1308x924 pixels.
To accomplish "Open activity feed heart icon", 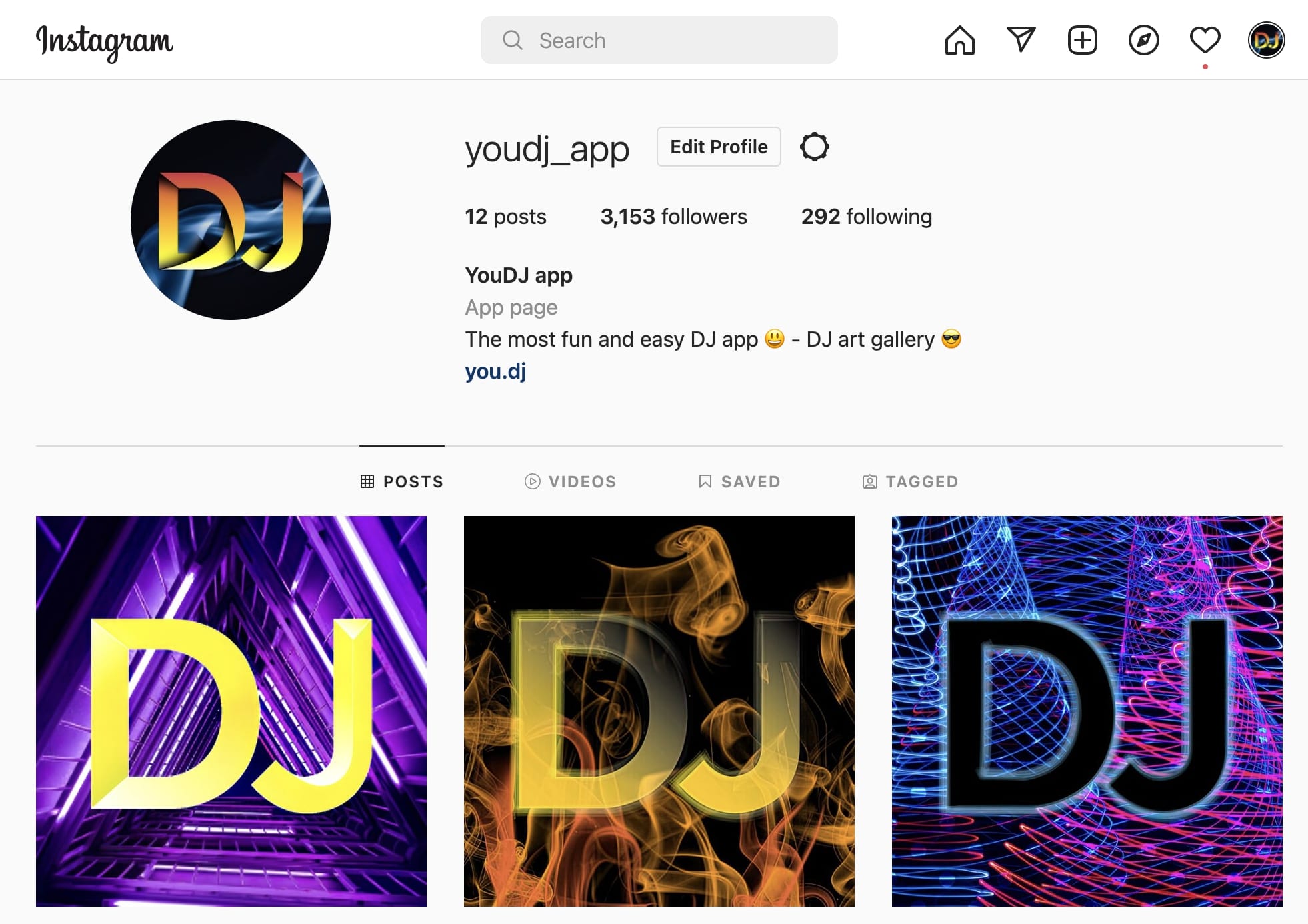I will (x=1205, y=40).
